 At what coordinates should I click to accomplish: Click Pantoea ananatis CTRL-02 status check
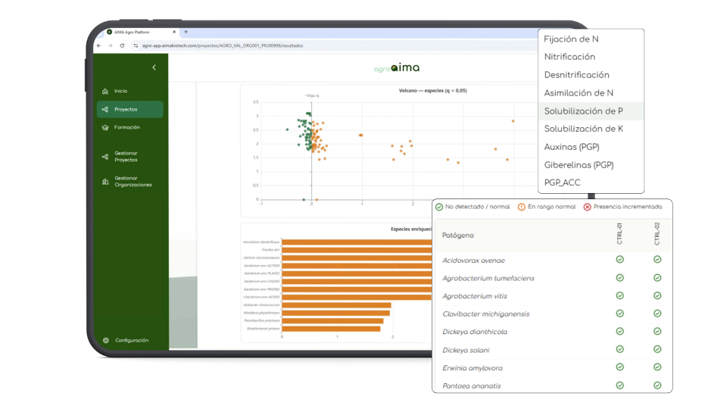[657, 385]
